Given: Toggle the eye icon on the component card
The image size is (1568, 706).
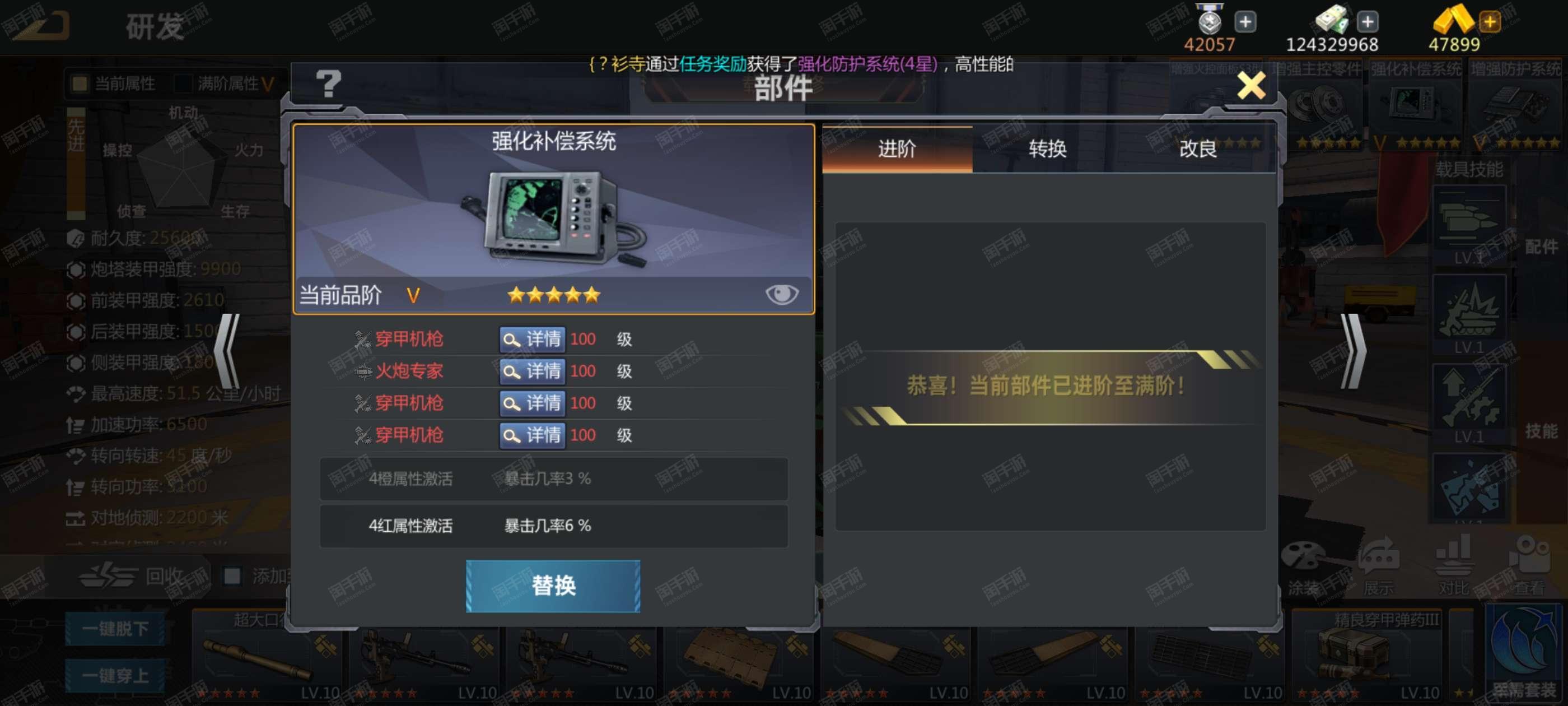Looking at the screenshot, I should point(782,294).
